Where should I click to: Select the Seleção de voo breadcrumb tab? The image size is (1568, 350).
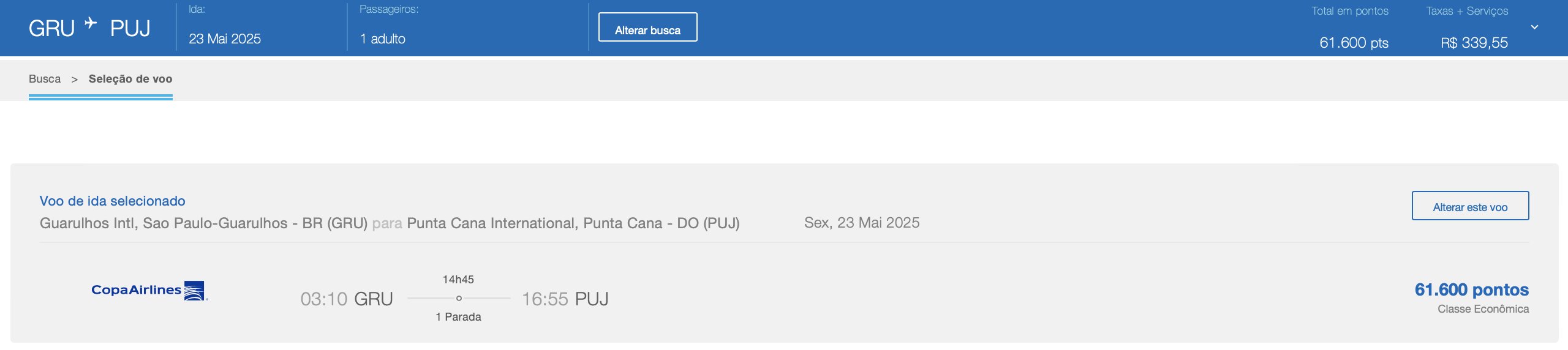tap(130, 79)
